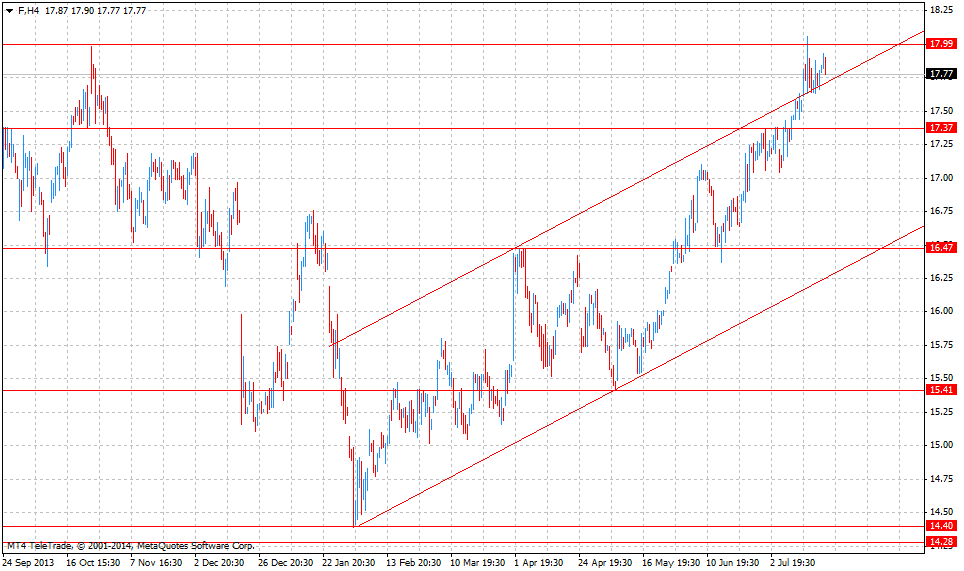Viewport: 964px width, 571px height.
Task: Click the F,H4 symbol and OHLC header text
Action: pyautogui.click(x=82, y=10)
